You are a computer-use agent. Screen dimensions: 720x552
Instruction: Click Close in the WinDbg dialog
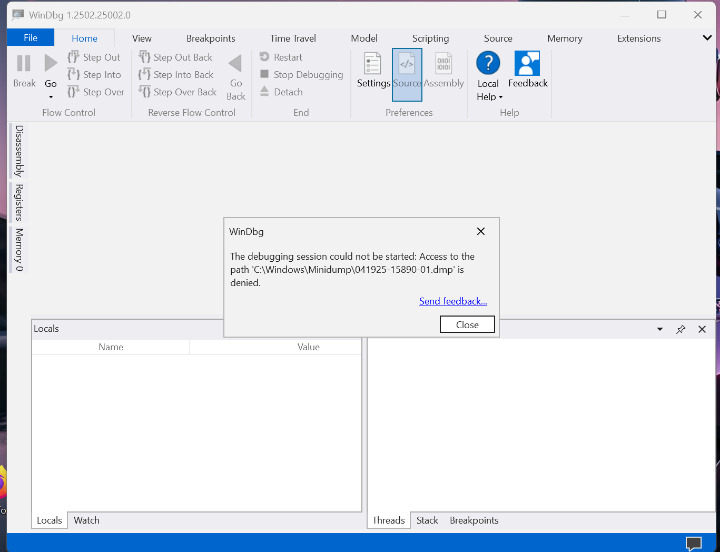coord(467,324)
